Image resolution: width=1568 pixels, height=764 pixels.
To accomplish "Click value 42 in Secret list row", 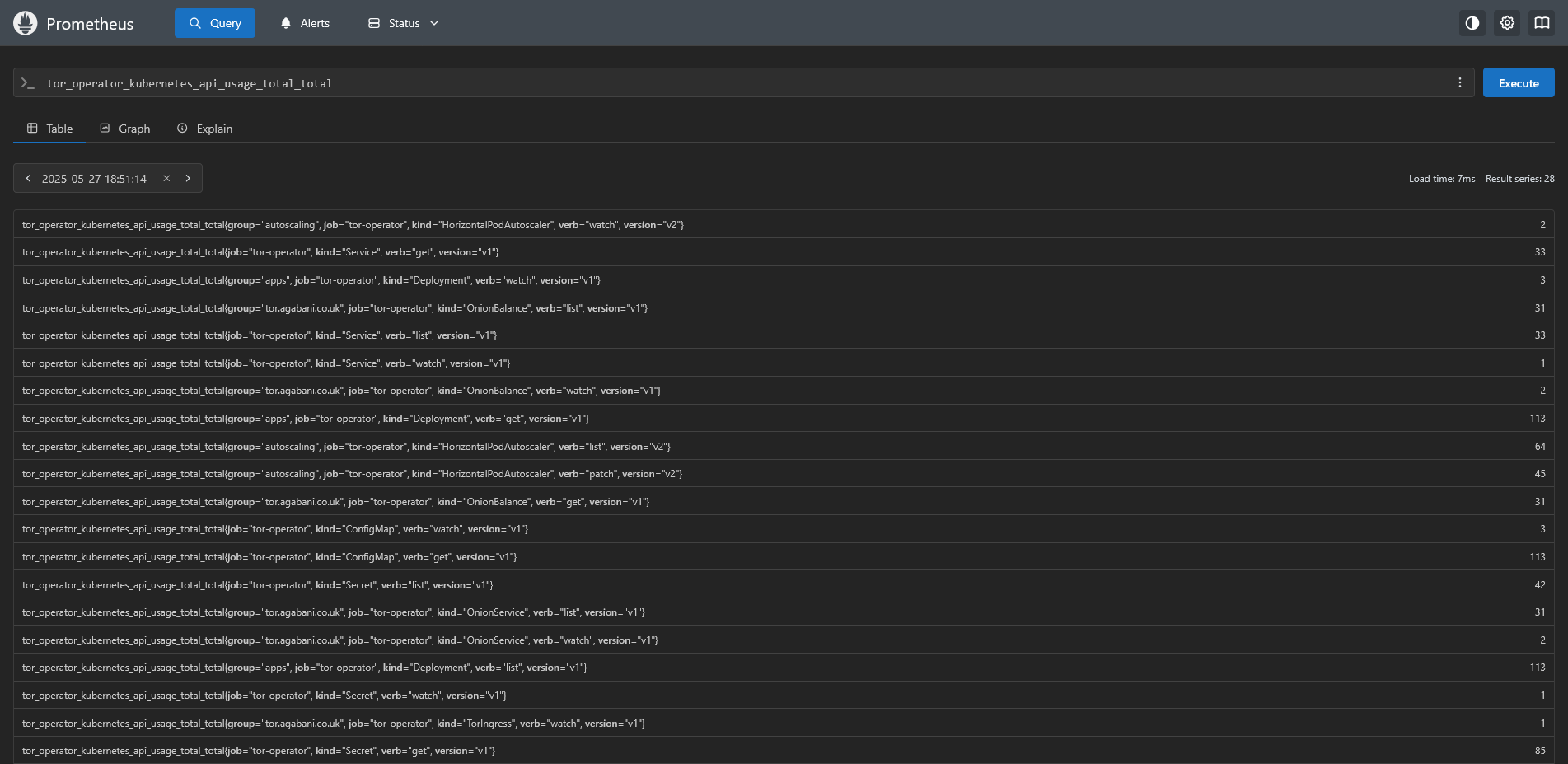I will (1540, 584).
